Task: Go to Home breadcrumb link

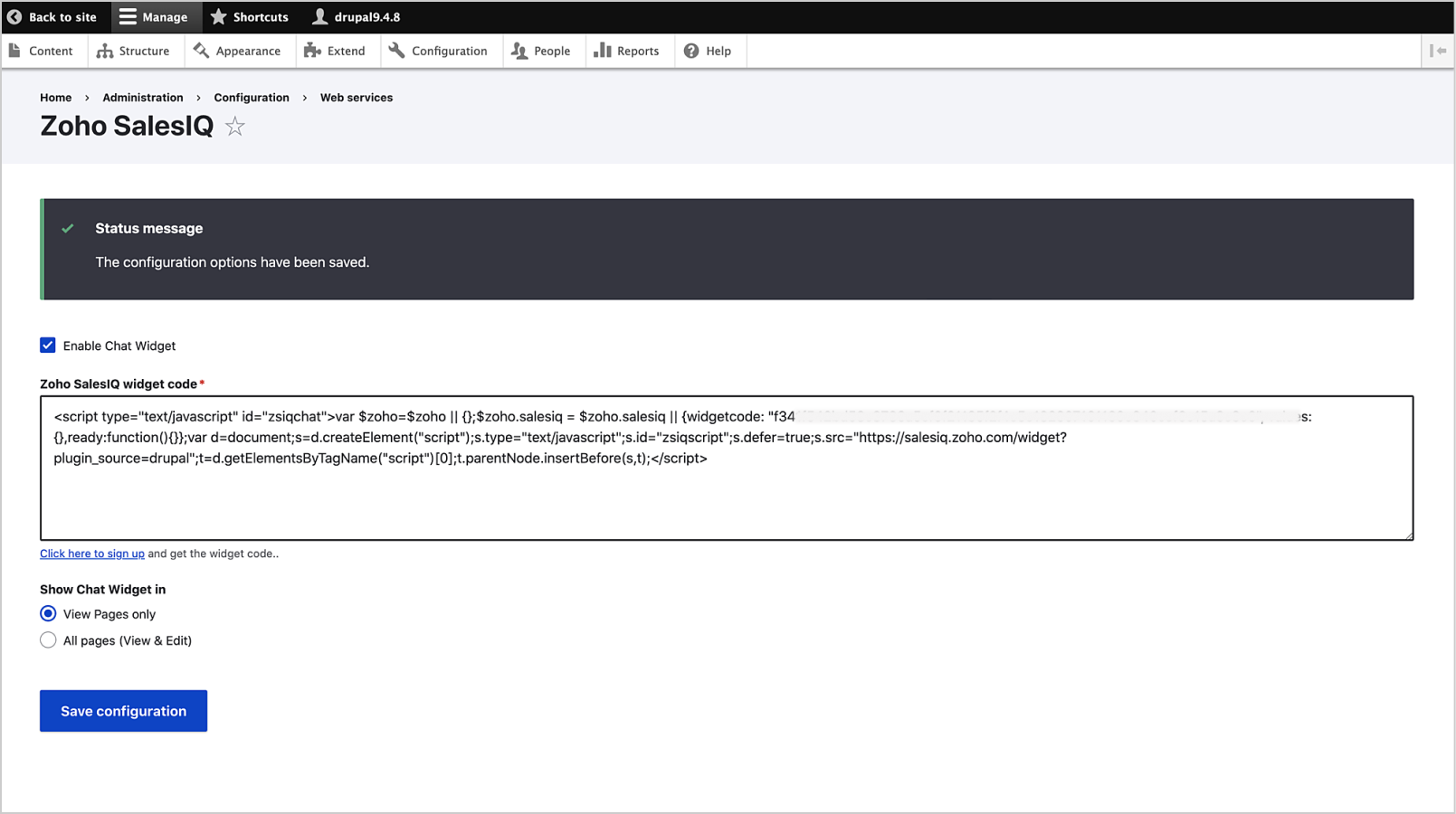Action: pos(56,98)
